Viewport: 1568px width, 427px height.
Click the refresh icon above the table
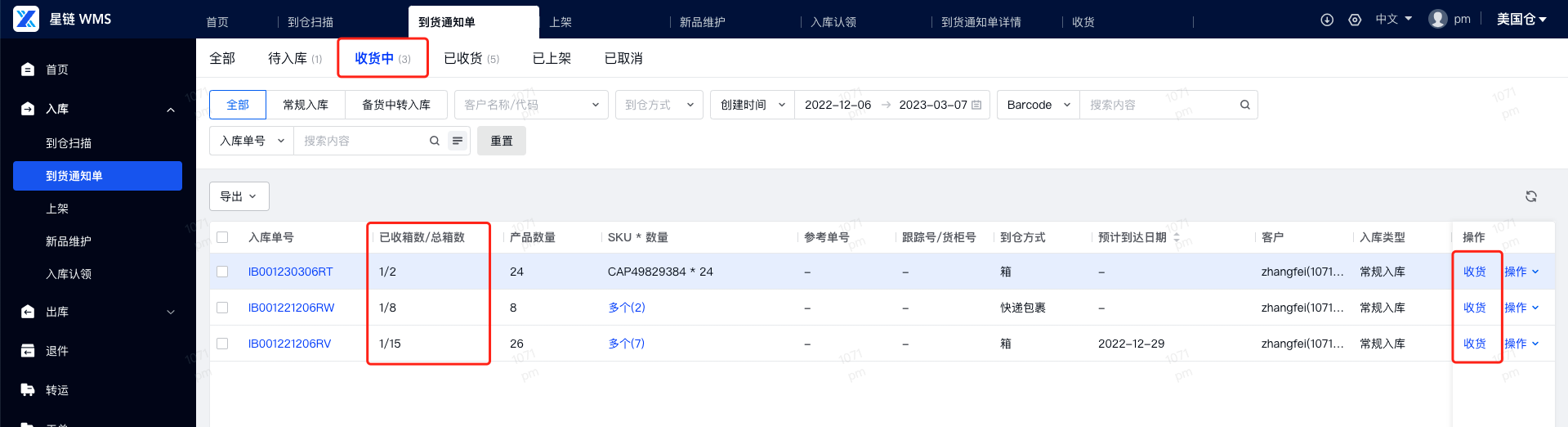click(1530, 196)
